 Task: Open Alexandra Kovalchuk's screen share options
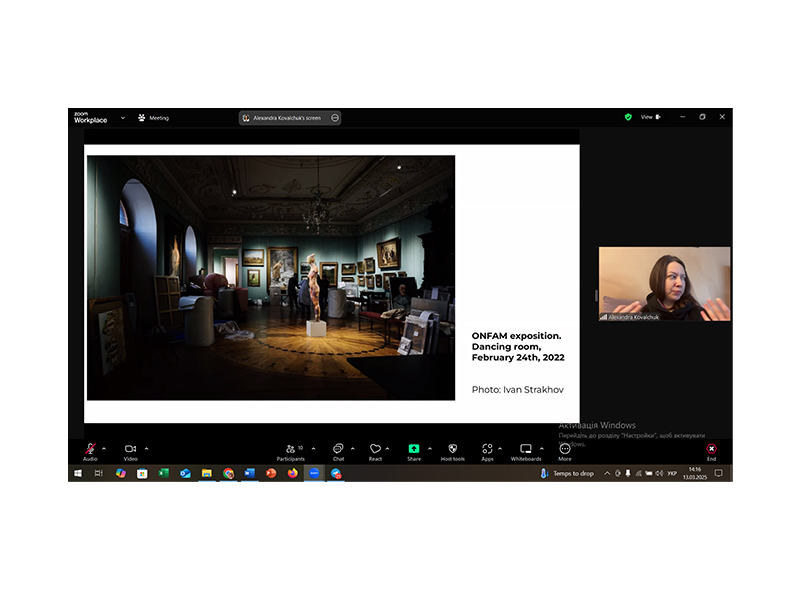point(335,118)
